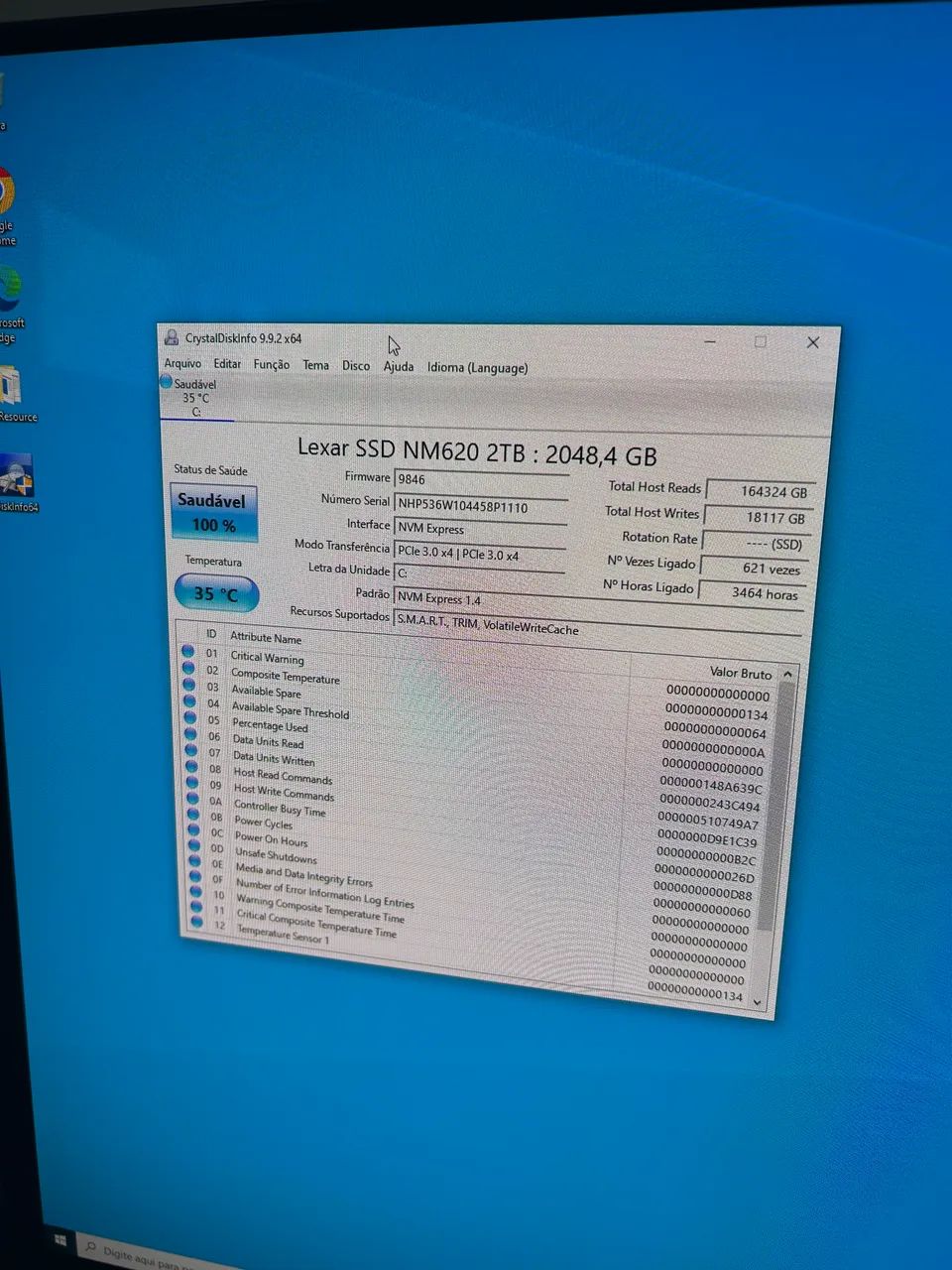The image size is (952, 1270).
Task: Click the Modo Transferência field PCIe 3.0 x4
Action: (x=480, y=553)
